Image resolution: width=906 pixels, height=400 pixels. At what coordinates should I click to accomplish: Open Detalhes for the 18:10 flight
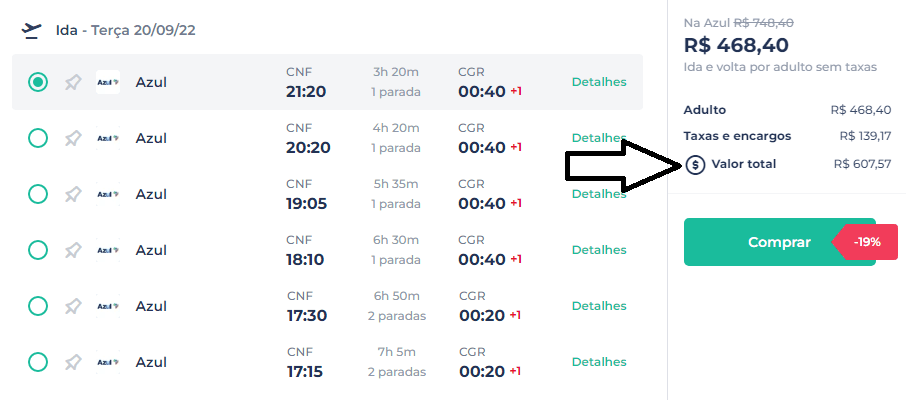[599, 250]
